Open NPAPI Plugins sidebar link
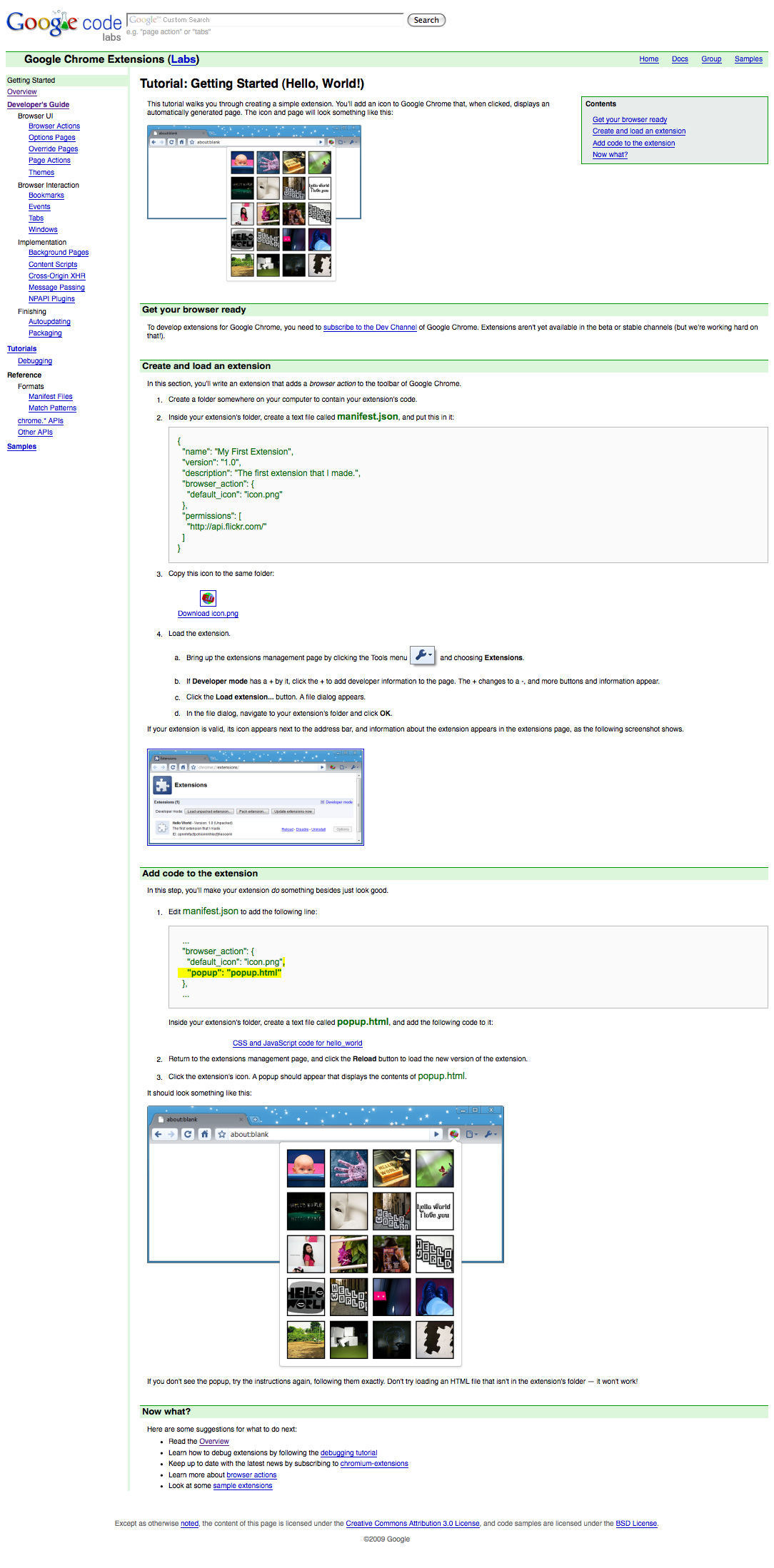The height and width of the screenshot is (1568, 774). 51,299
